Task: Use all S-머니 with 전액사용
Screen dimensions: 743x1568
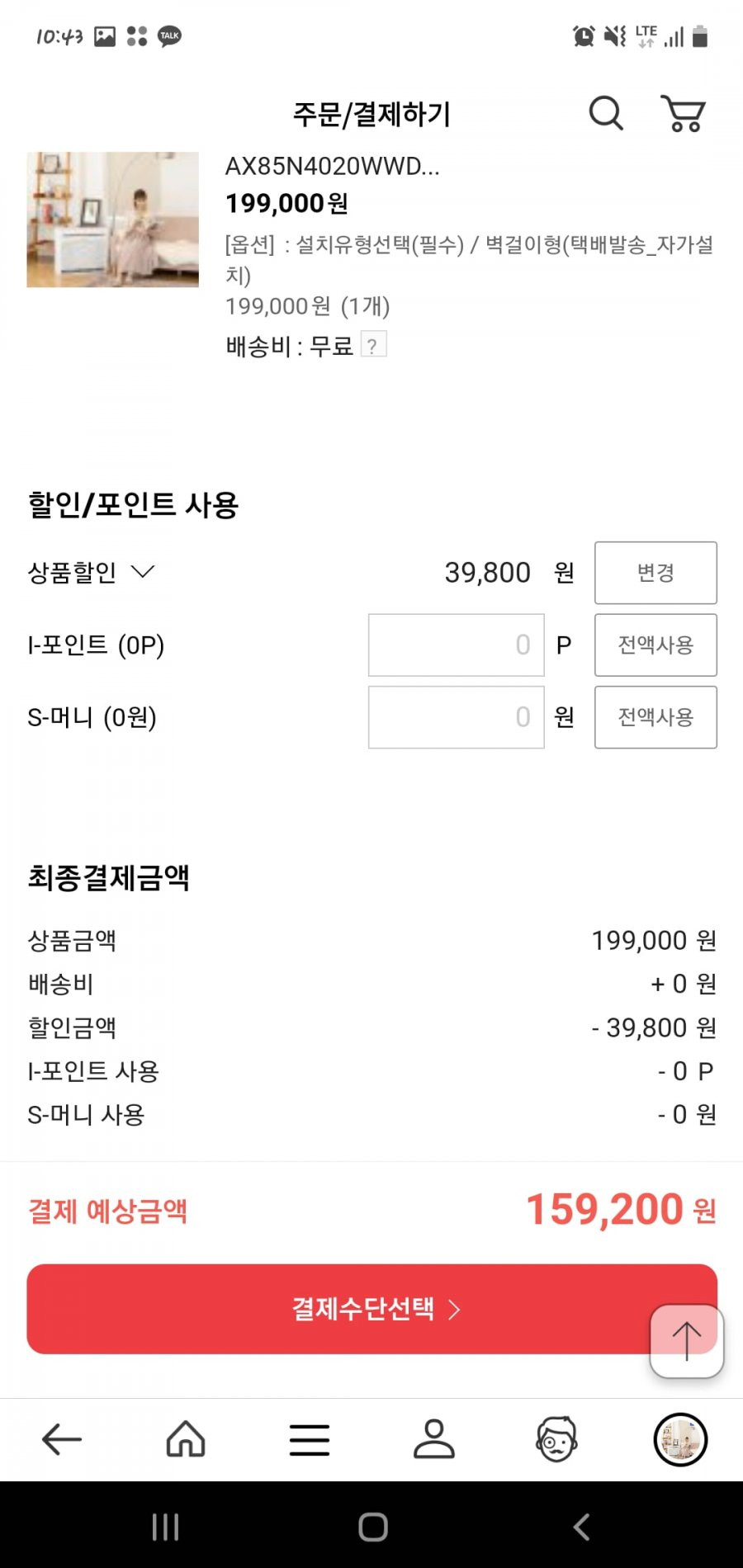Action: [x=655, y=717]
